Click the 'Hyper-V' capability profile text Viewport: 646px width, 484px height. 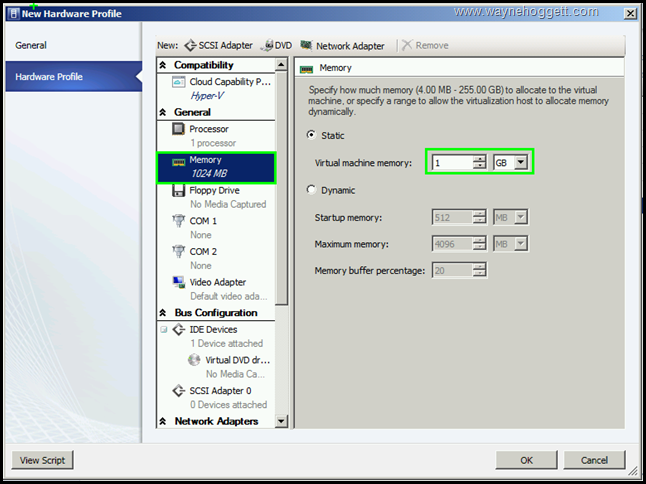(207, 96)
